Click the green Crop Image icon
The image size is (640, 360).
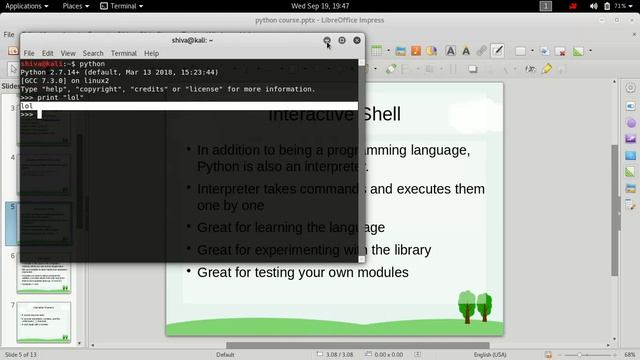click(x=391, y=69)
